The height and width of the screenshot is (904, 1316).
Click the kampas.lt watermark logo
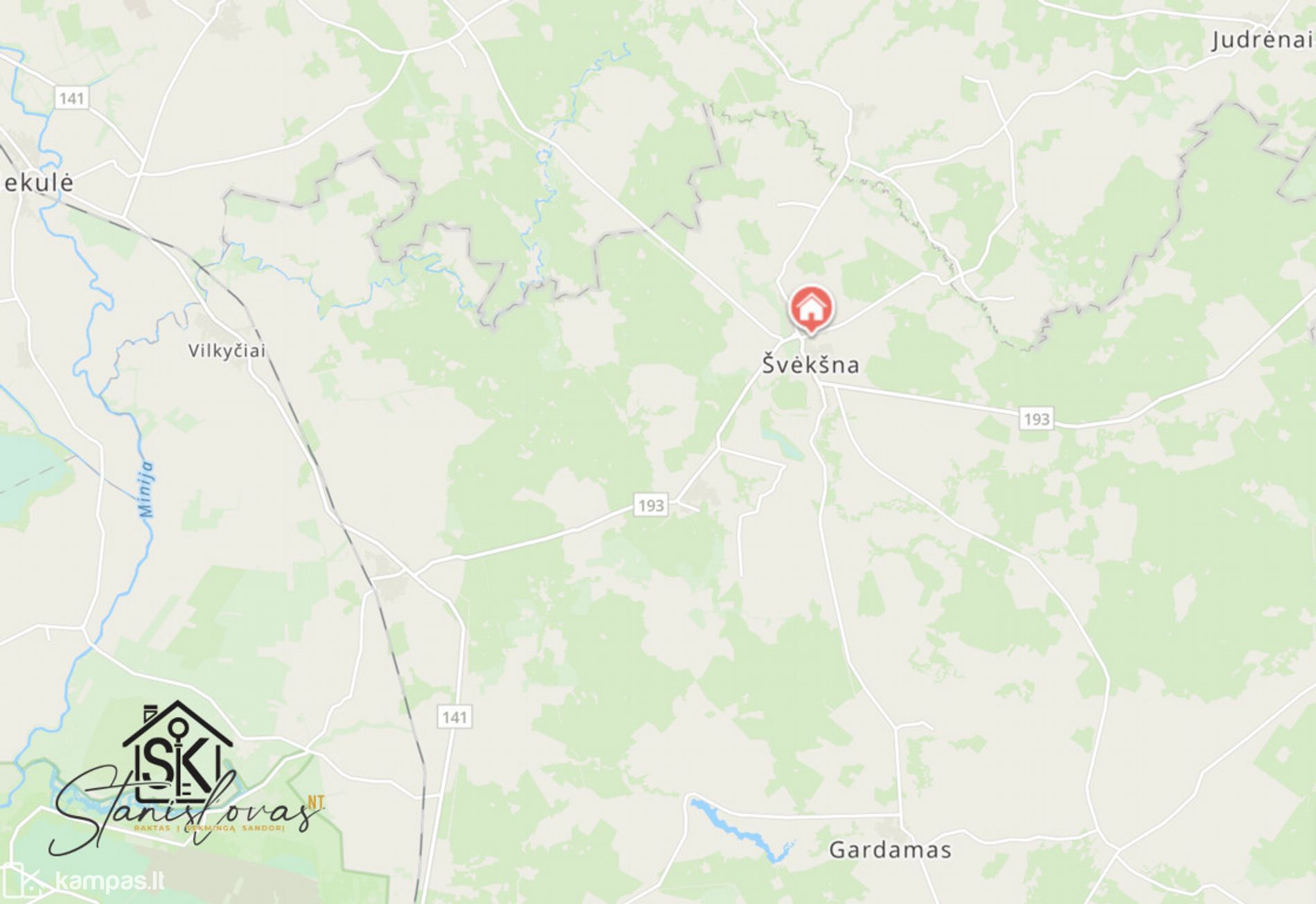pyautogui.click(x=82, y=881)
